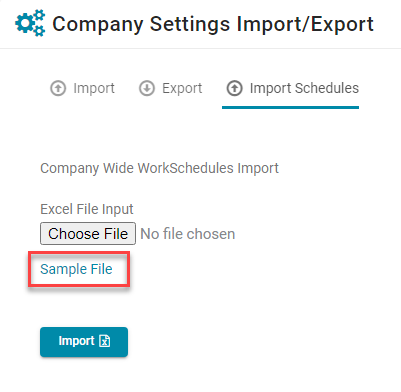
Task: Click the 'Import' tab label text
Action: click(x=94, y=88)
